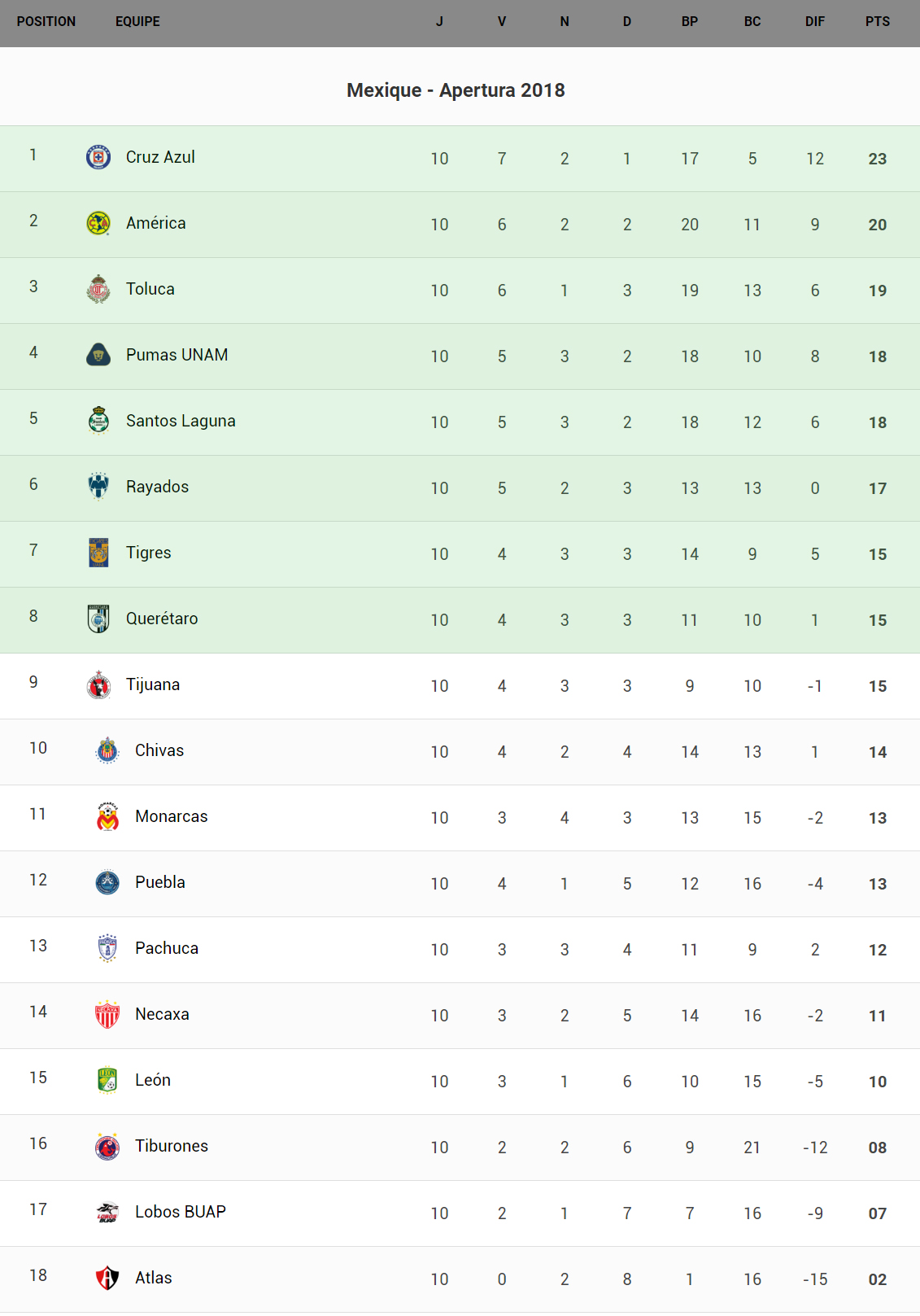Click the DIF column header
The width and height of the screenshot is (920, 1316).
814,22
